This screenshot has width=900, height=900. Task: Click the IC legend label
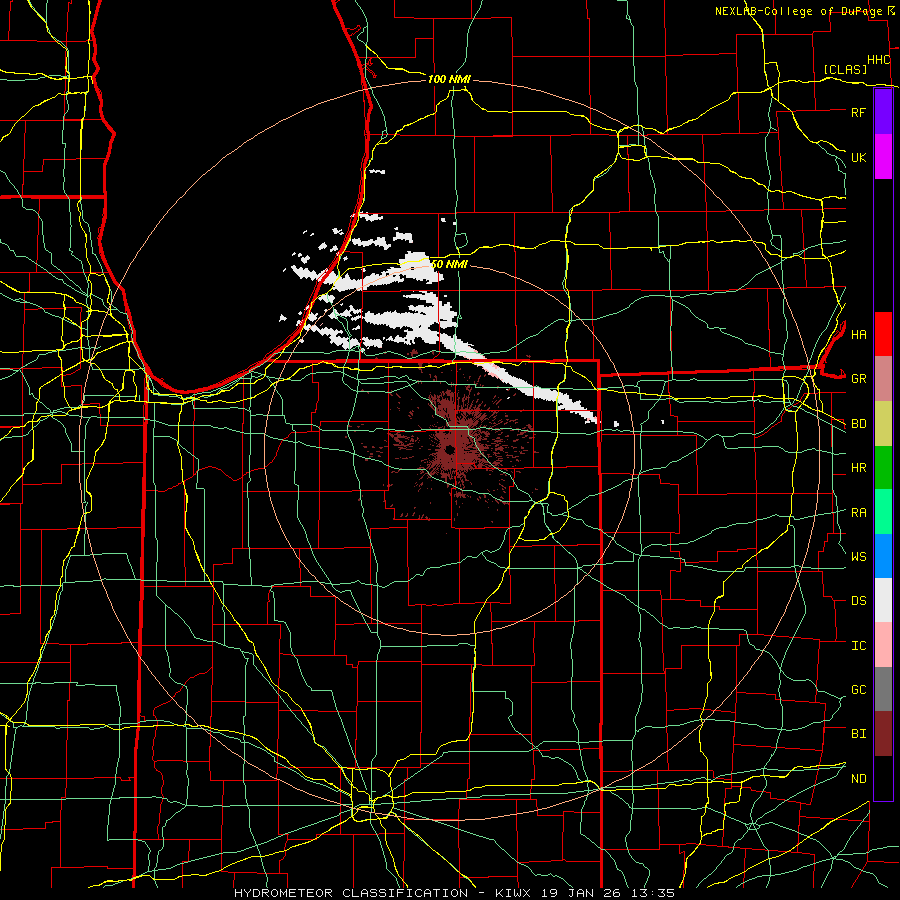coord(858,645)
